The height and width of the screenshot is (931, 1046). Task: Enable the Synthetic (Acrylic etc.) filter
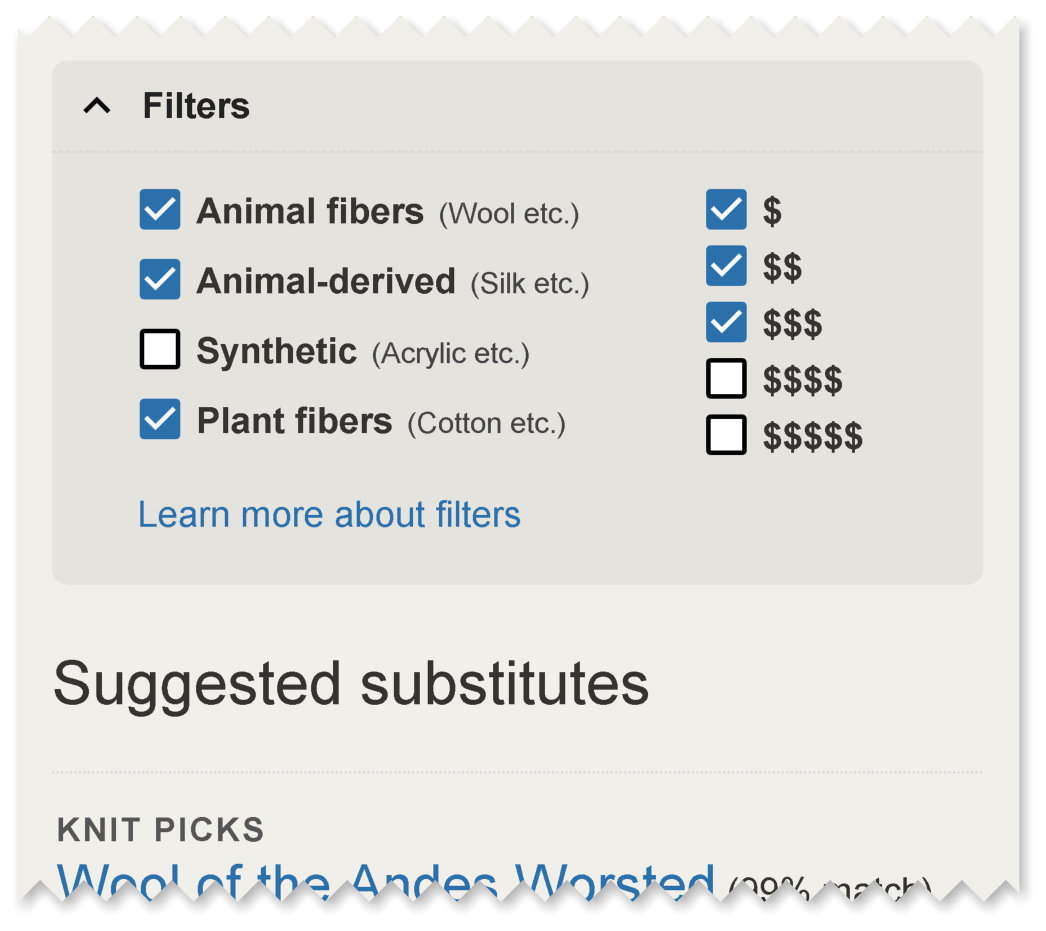(x=160, y=351)
